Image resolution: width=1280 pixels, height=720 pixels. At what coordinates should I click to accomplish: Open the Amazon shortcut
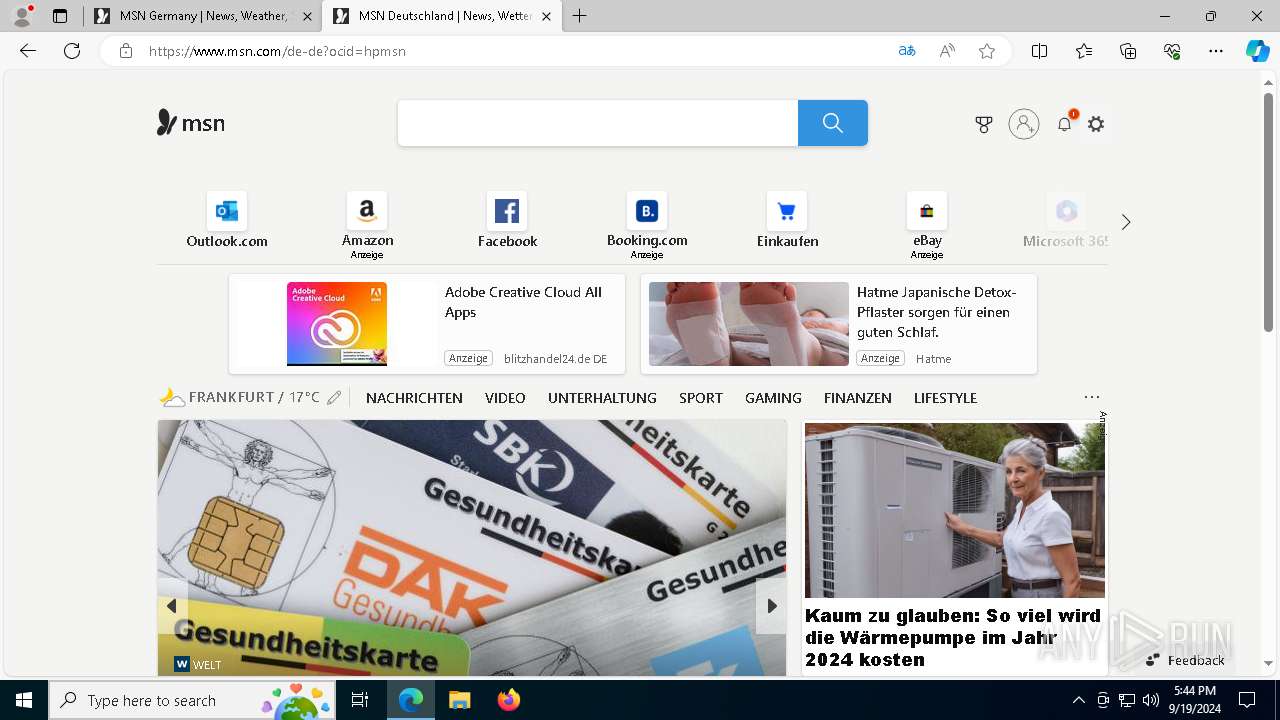pos(367,224)
